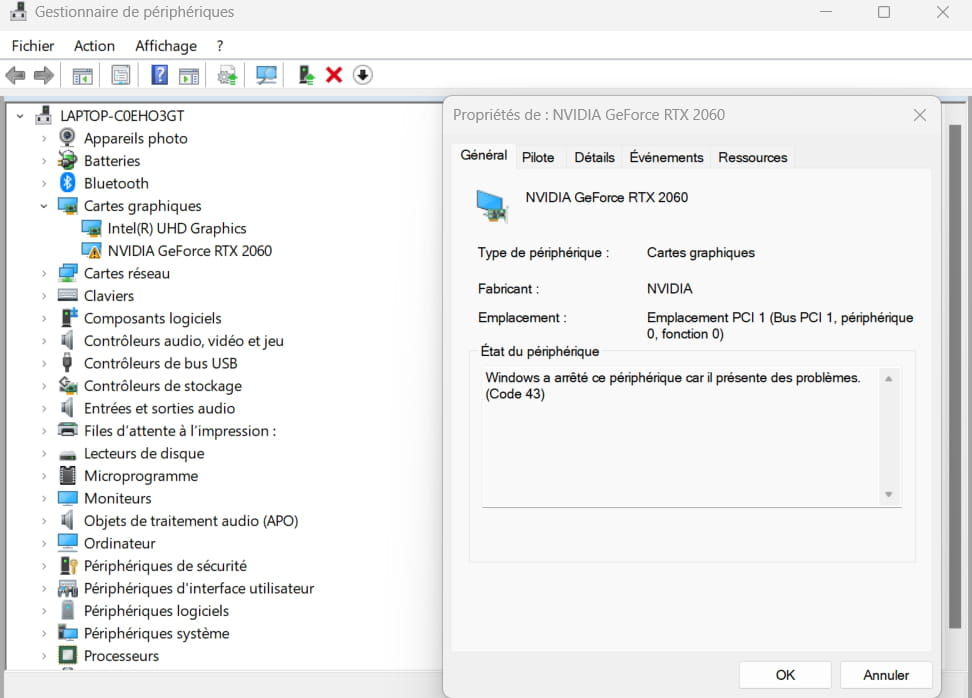Click the Back arrow toolbar icon
The image size is (972, 698).
click(15, 76)
